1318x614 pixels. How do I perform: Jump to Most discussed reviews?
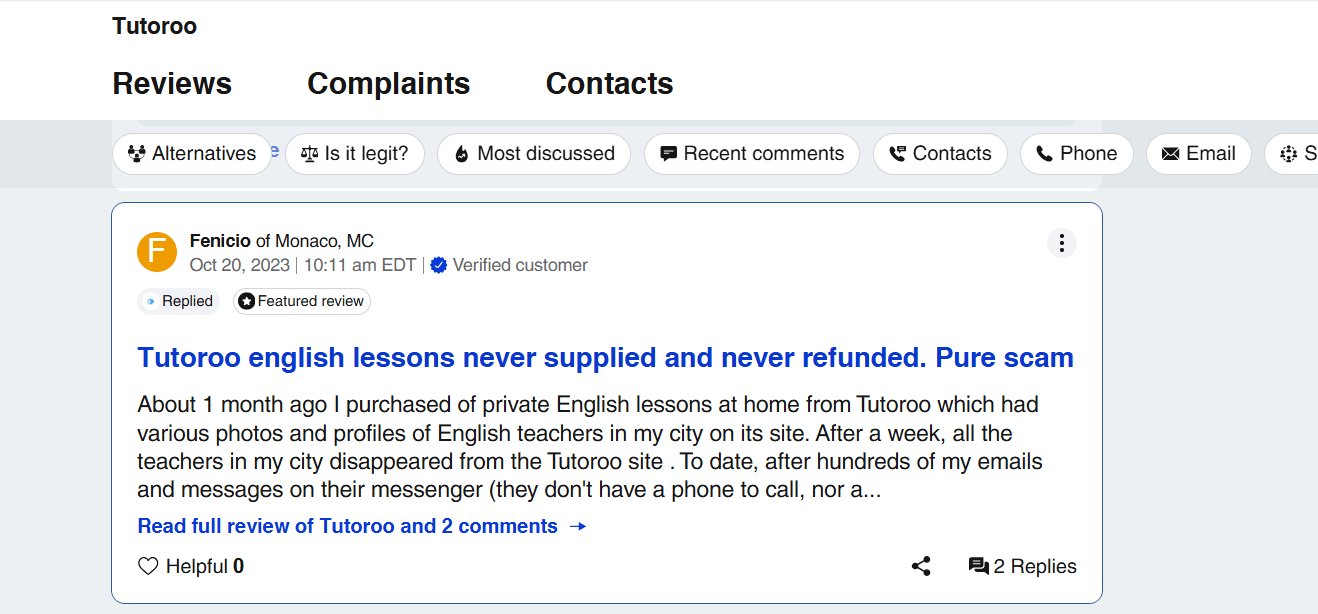(x=533, y=154)
